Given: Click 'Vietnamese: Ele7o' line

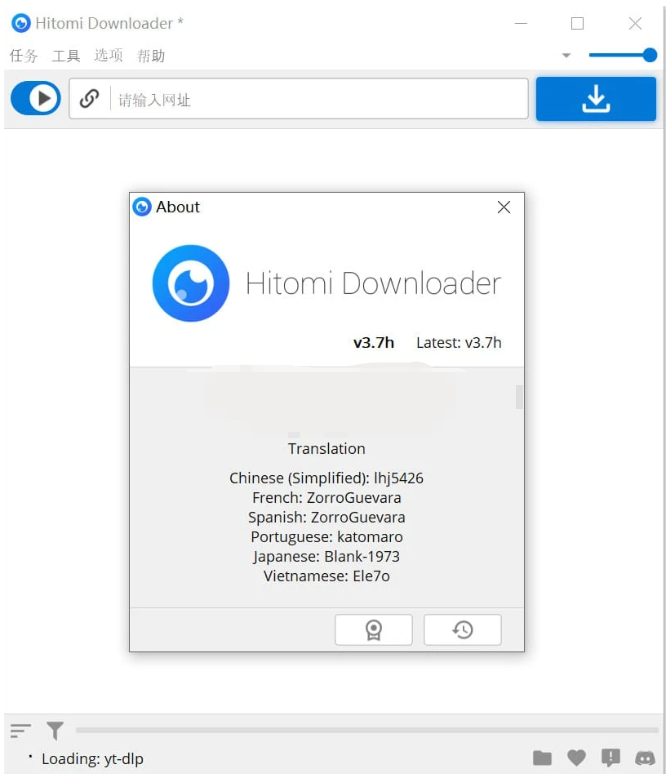Looking at the screenshot, I should click(x=326, y=576).
